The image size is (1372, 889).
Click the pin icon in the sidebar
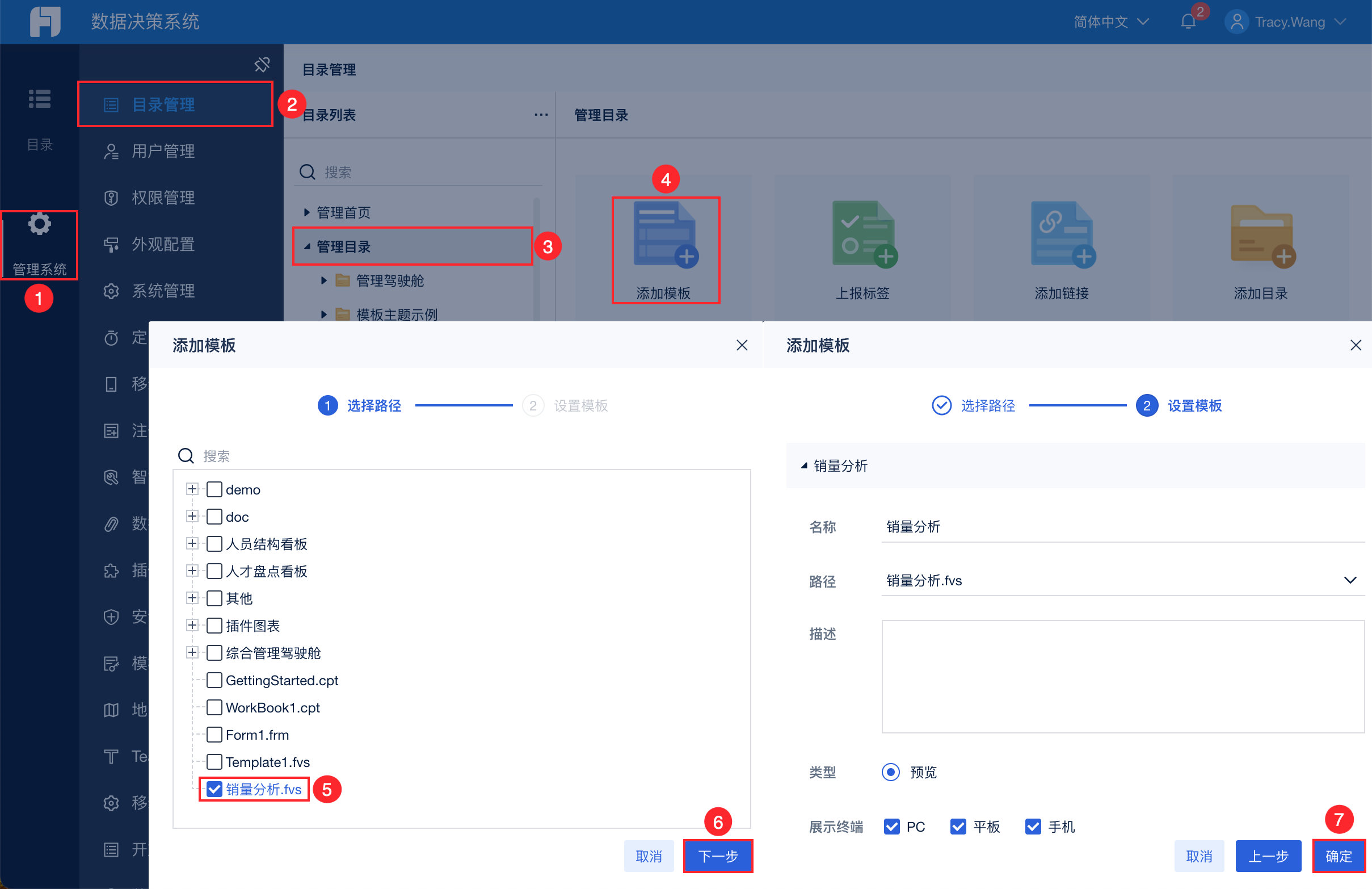(x=262, y=65)
